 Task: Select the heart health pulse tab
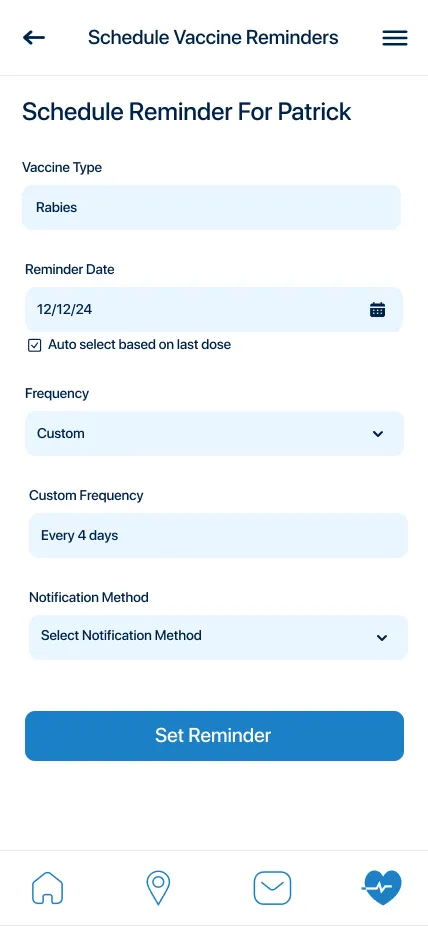point(382,888)
